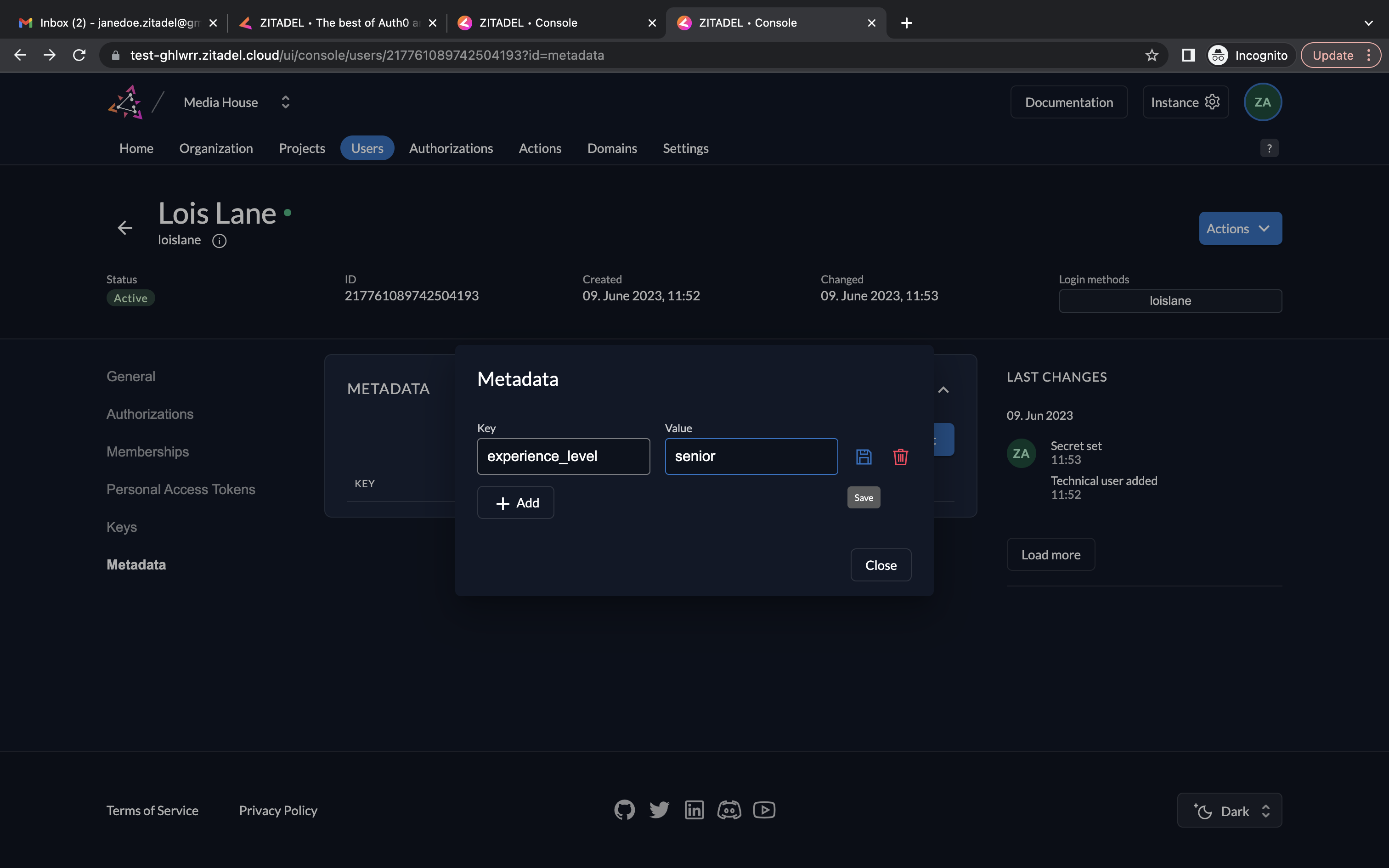Click the Add metadata entry plus icon
The image size is (1389, 868).
pos(503,503)
